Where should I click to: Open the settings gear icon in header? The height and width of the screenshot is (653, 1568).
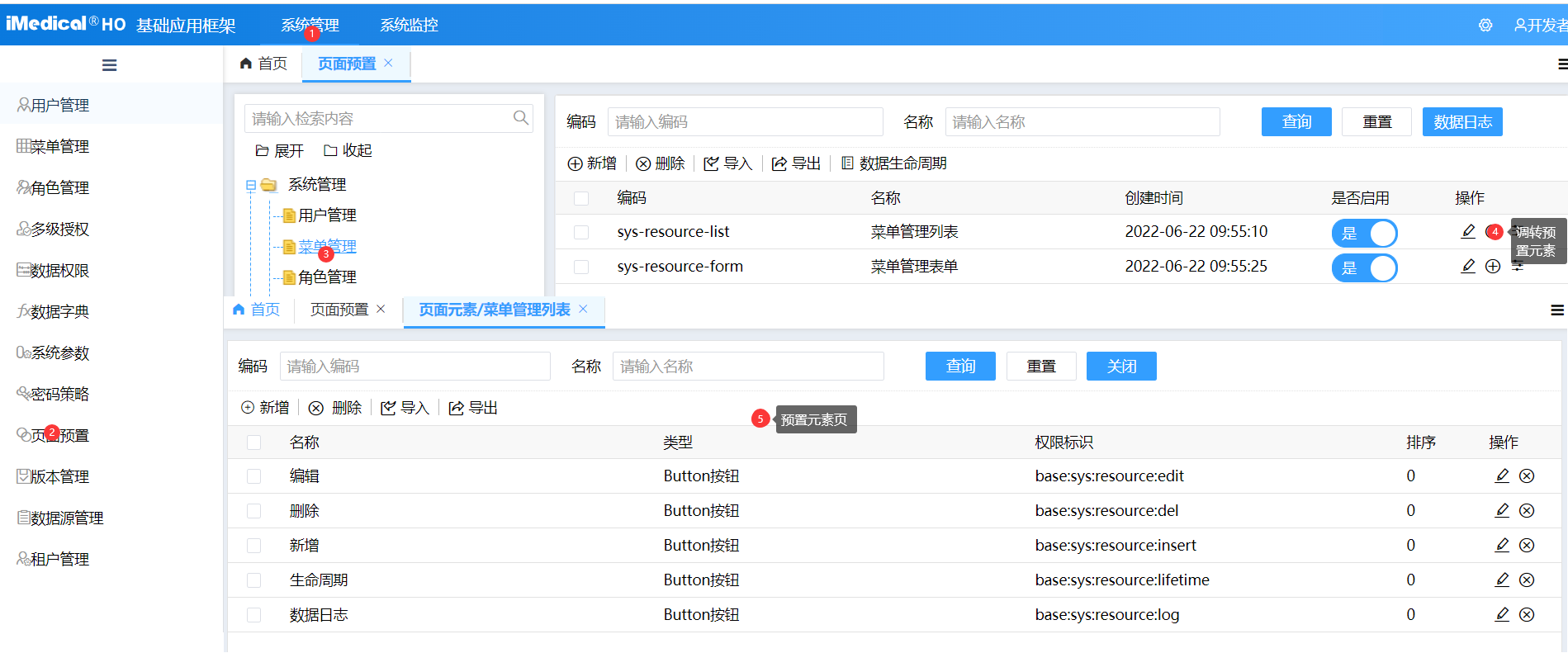[x=1485, y=26]
